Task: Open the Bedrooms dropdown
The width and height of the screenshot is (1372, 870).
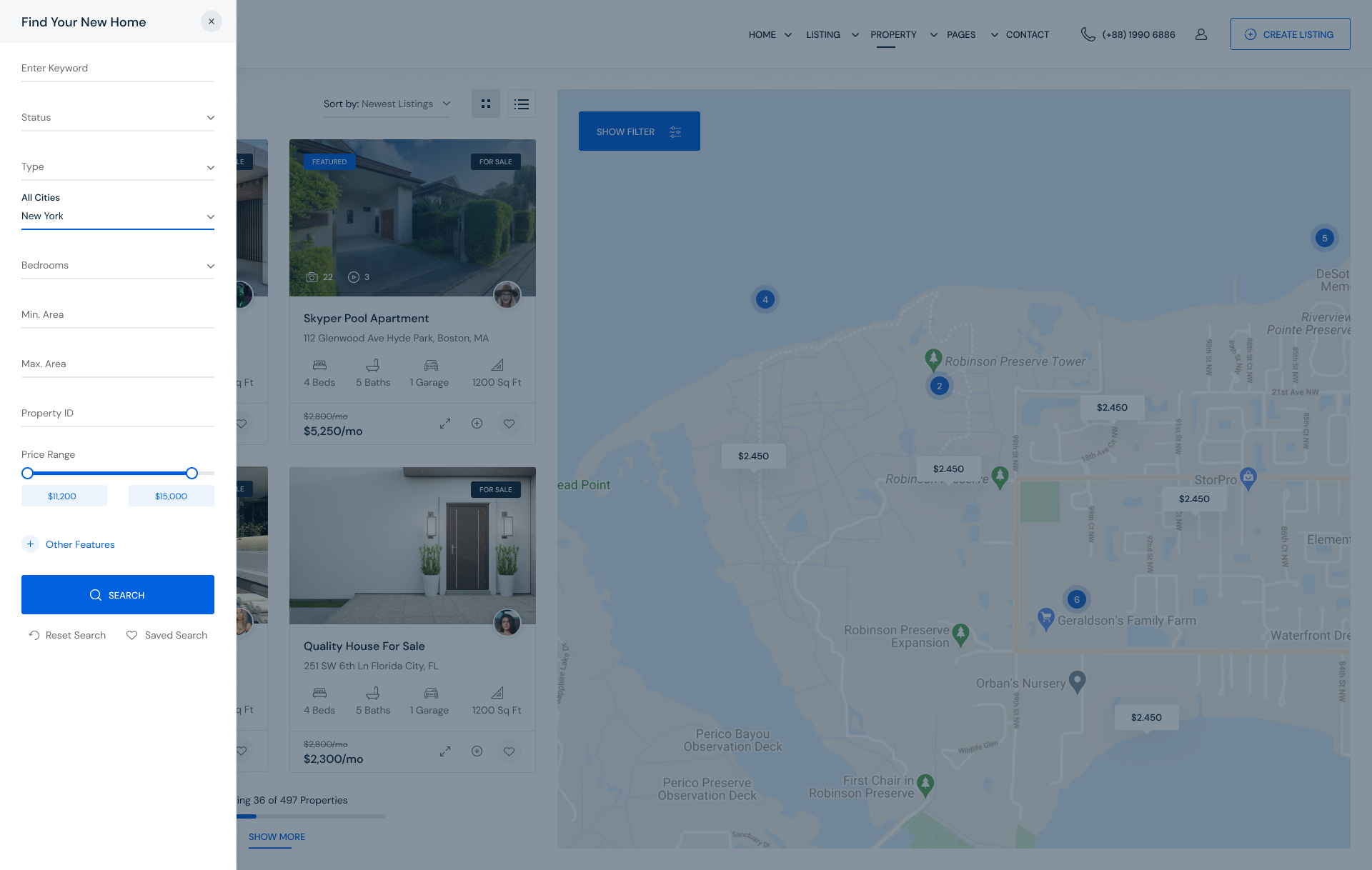Action: click(118, 266)
